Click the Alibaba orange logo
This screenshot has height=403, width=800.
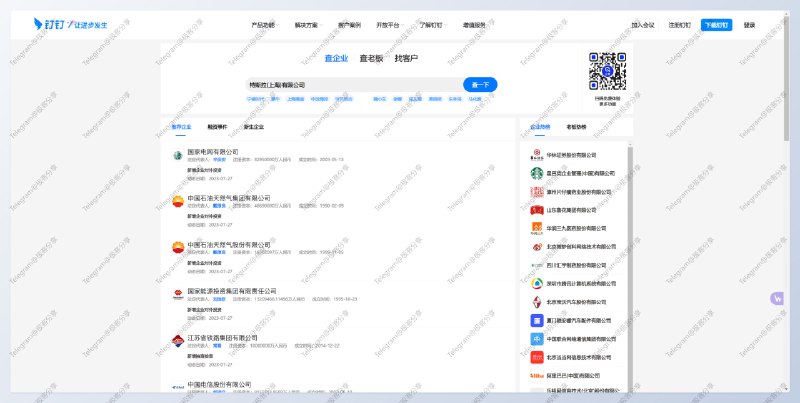537,375
